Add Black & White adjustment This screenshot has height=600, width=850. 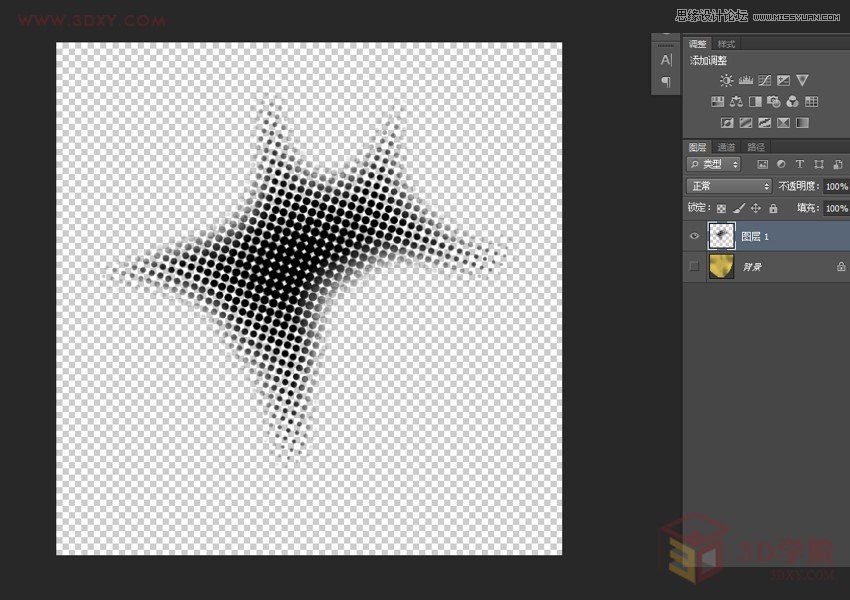(x=755, y=101)
